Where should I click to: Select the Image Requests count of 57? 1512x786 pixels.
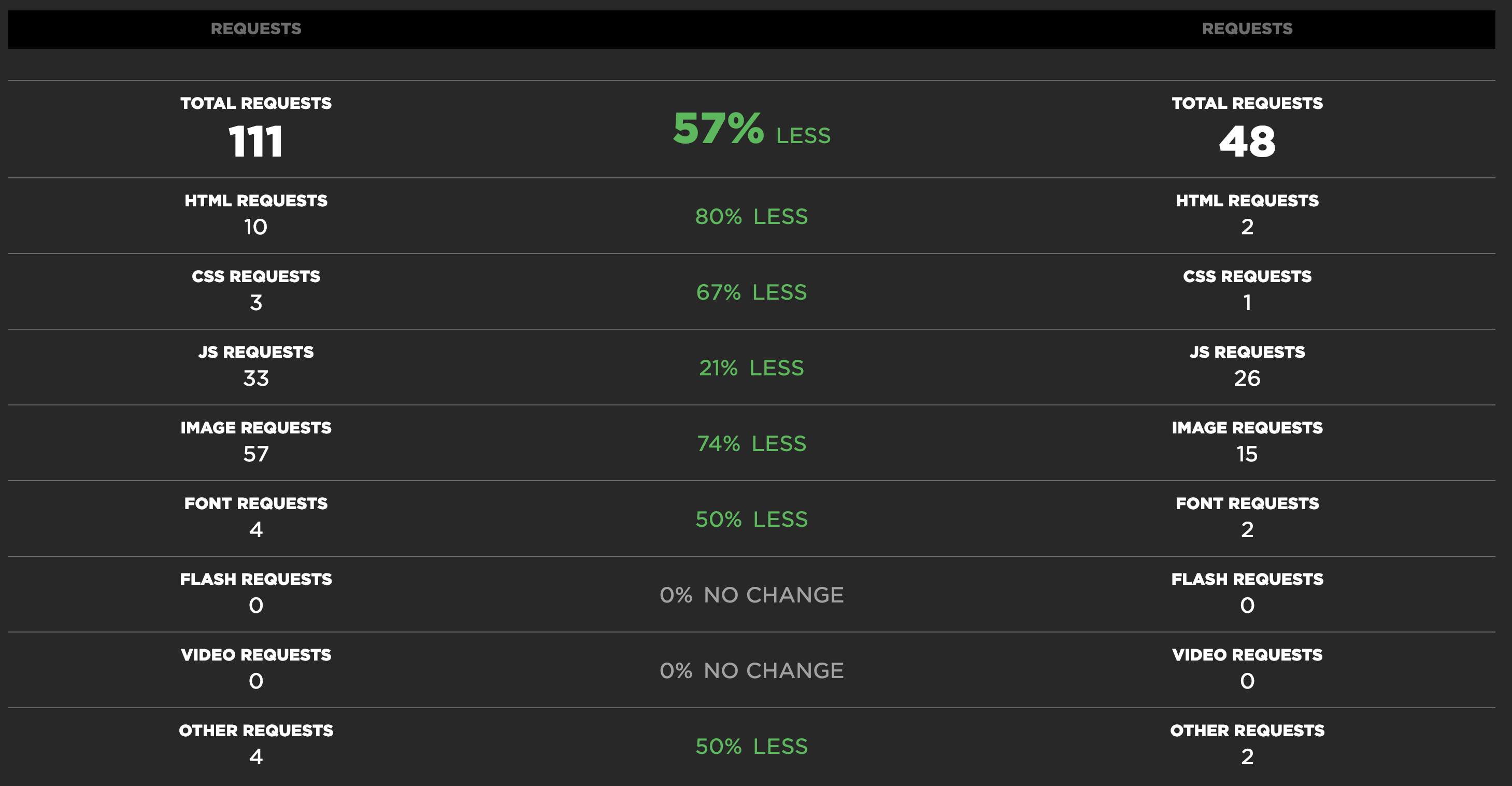coord(256,454)
